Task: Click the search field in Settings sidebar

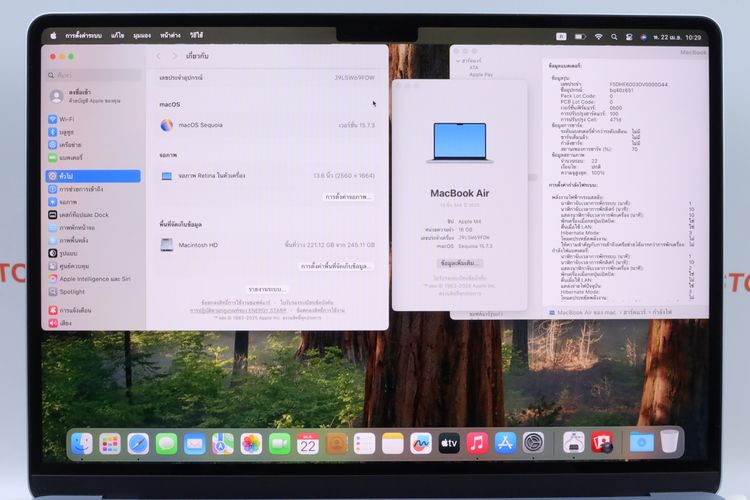Action: tap(94, 75)
